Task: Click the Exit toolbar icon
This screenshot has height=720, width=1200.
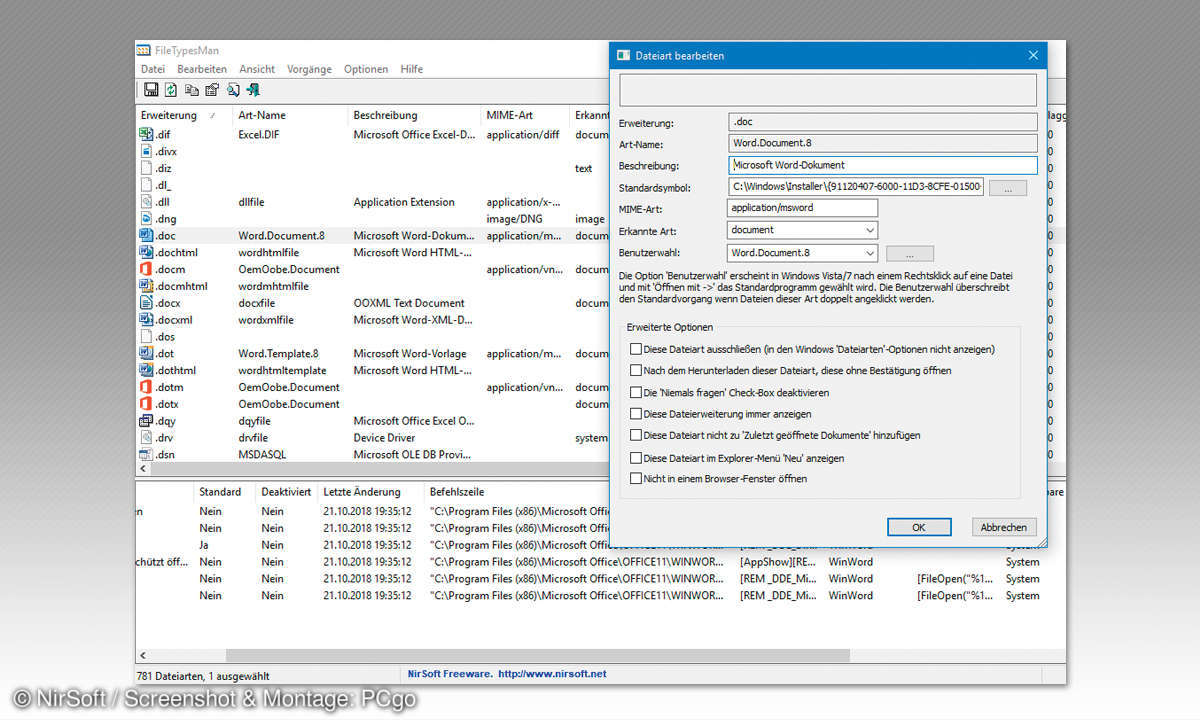Action: 253,90
